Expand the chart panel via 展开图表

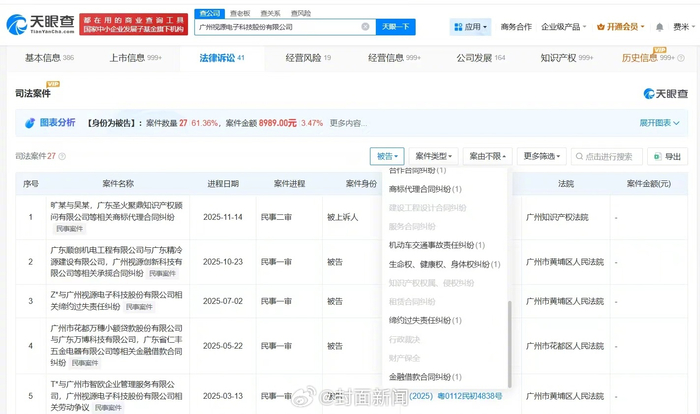pyautogui.click(x=660, y=123)
